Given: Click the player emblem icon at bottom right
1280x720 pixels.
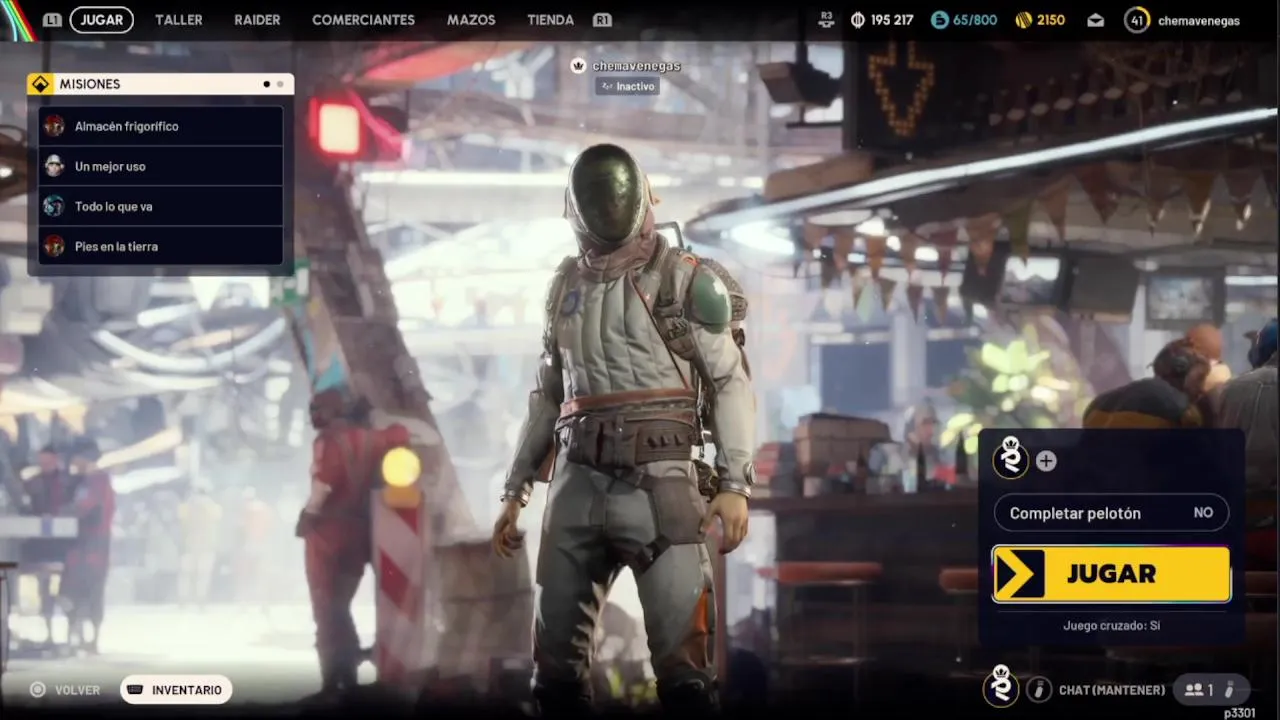Looking at the screenshot, I should (x=1001, y=687).
